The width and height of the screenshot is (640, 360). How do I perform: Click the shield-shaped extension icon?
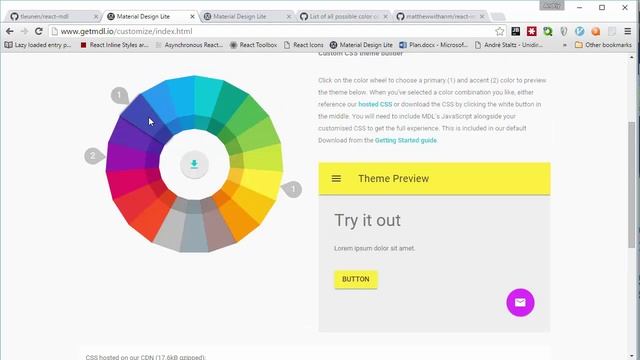[x=564, y=31]
